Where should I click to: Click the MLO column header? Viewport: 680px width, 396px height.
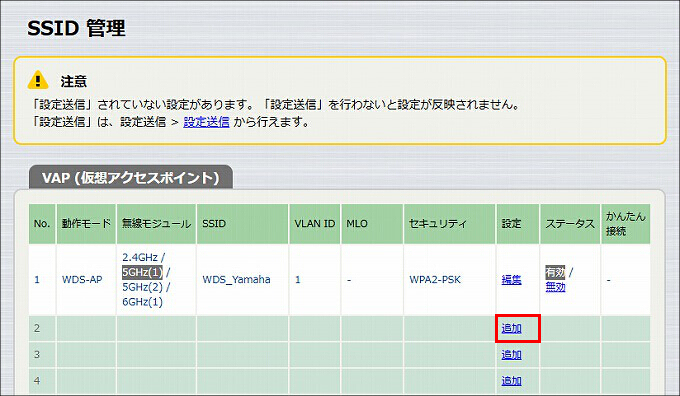click(372, 224)
